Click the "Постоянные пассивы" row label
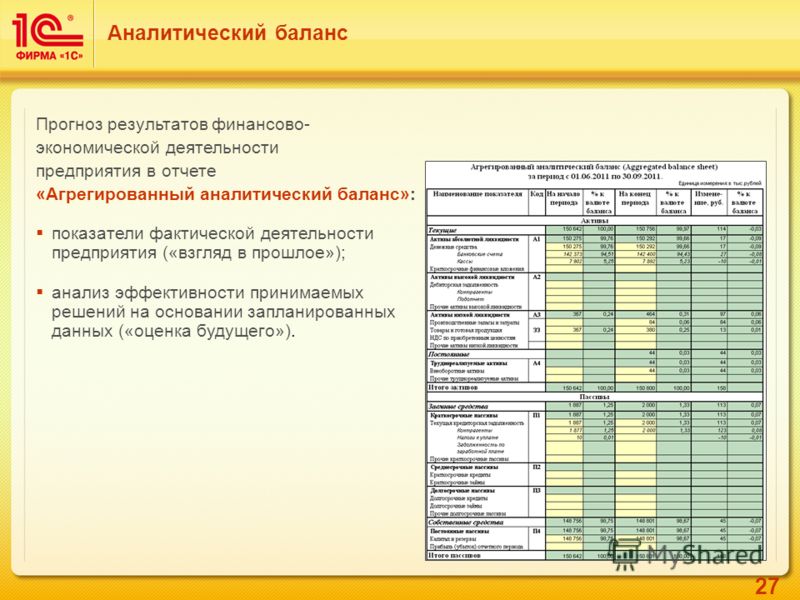This screenshot has height=600, width=800. tap(461, 531)
